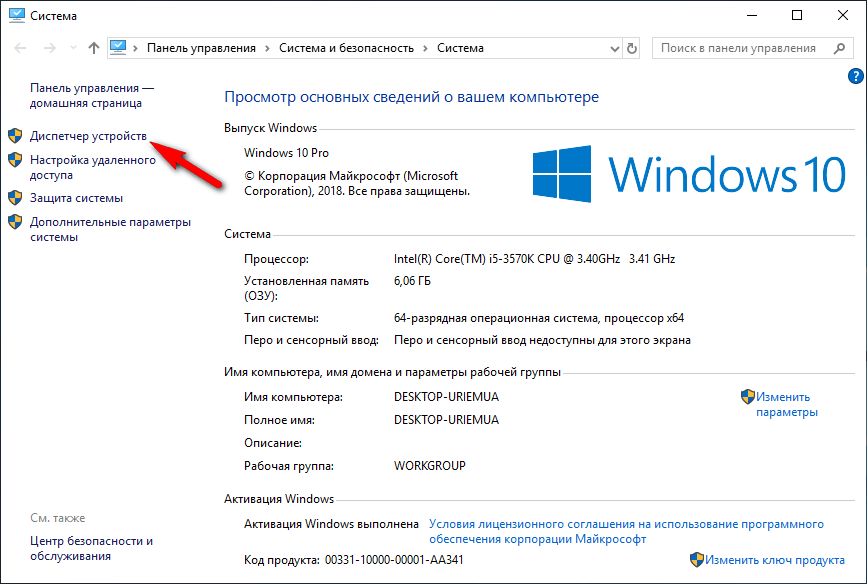Click shield icon beside Диспетчер устройств
Screen dimensions: 867x584
tap(15, 135)
